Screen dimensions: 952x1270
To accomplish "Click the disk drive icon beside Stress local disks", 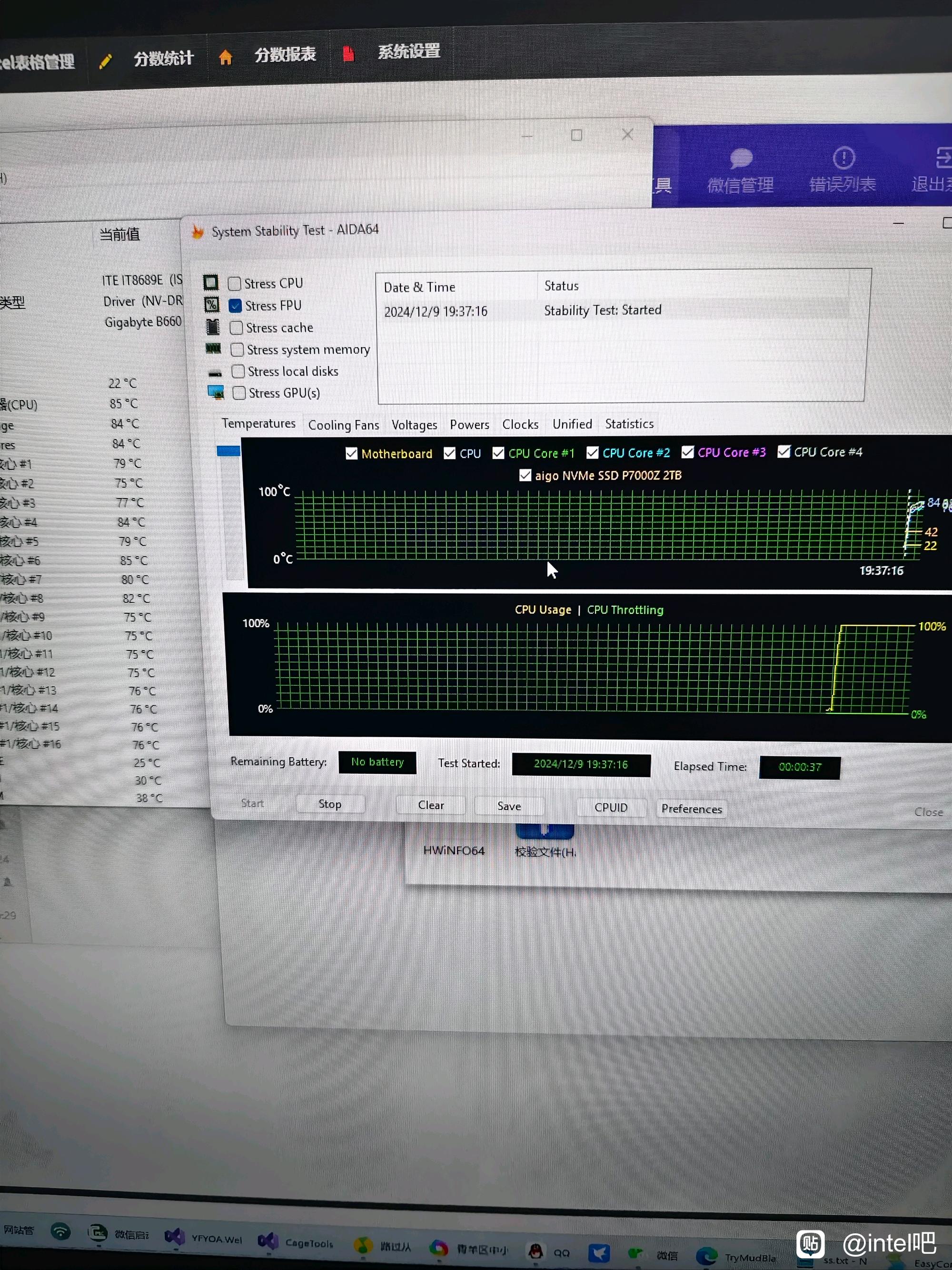I will click(215, 373).
